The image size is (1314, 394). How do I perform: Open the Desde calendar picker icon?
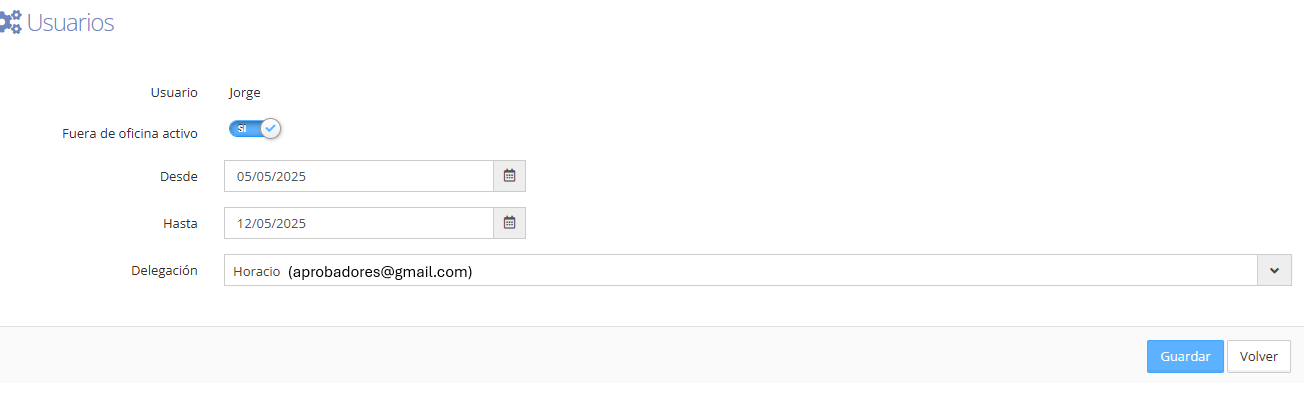(509, 176)
